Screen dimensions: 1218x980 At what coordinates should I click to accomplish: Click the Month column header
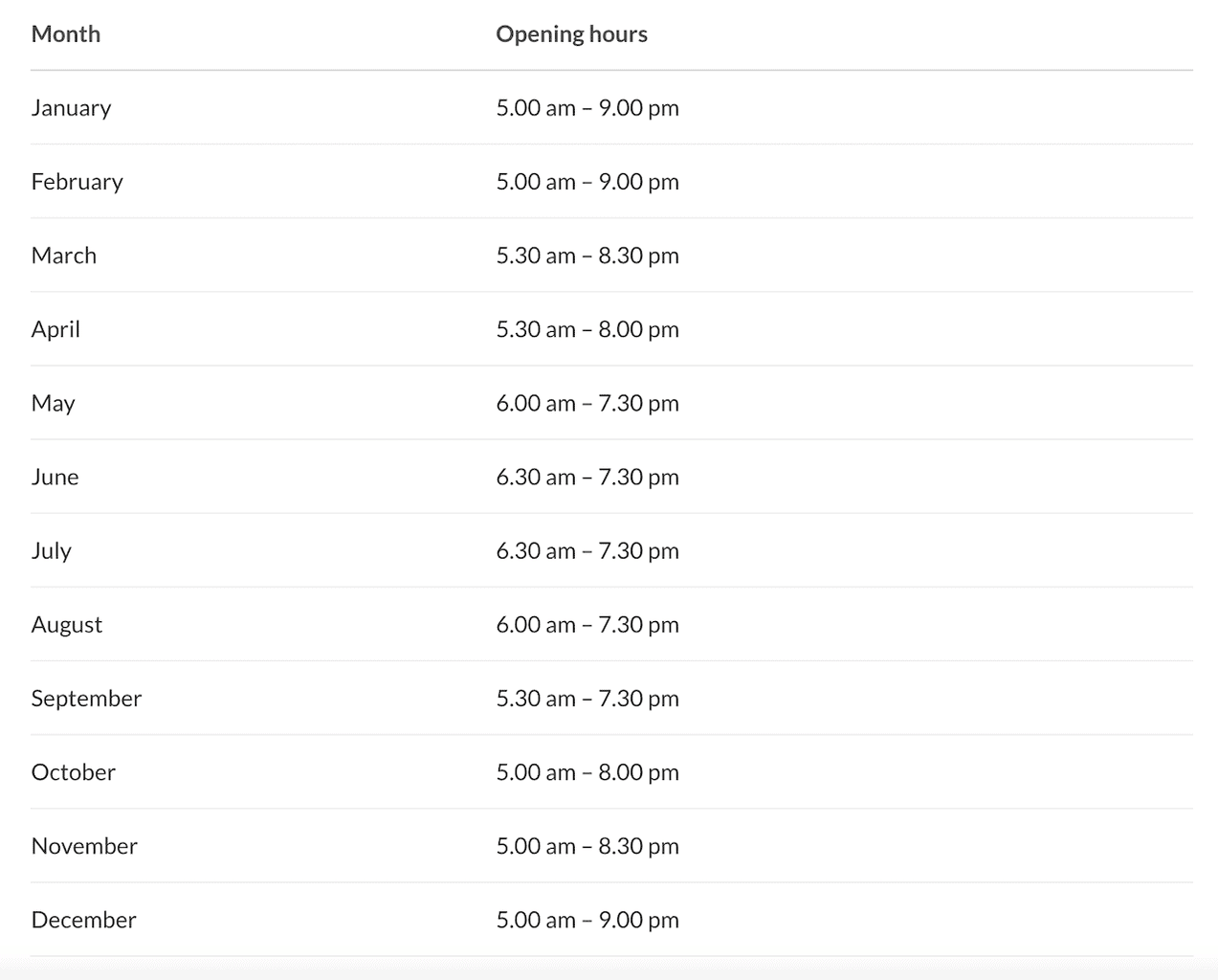click(66, 34)
